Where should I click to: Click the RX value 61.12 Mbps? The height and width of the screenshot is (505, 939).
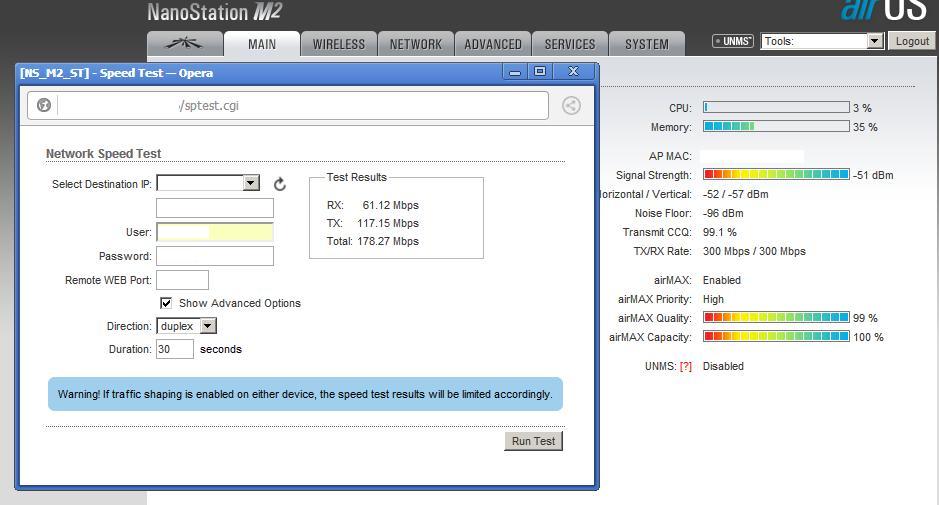tap(390, 205)
